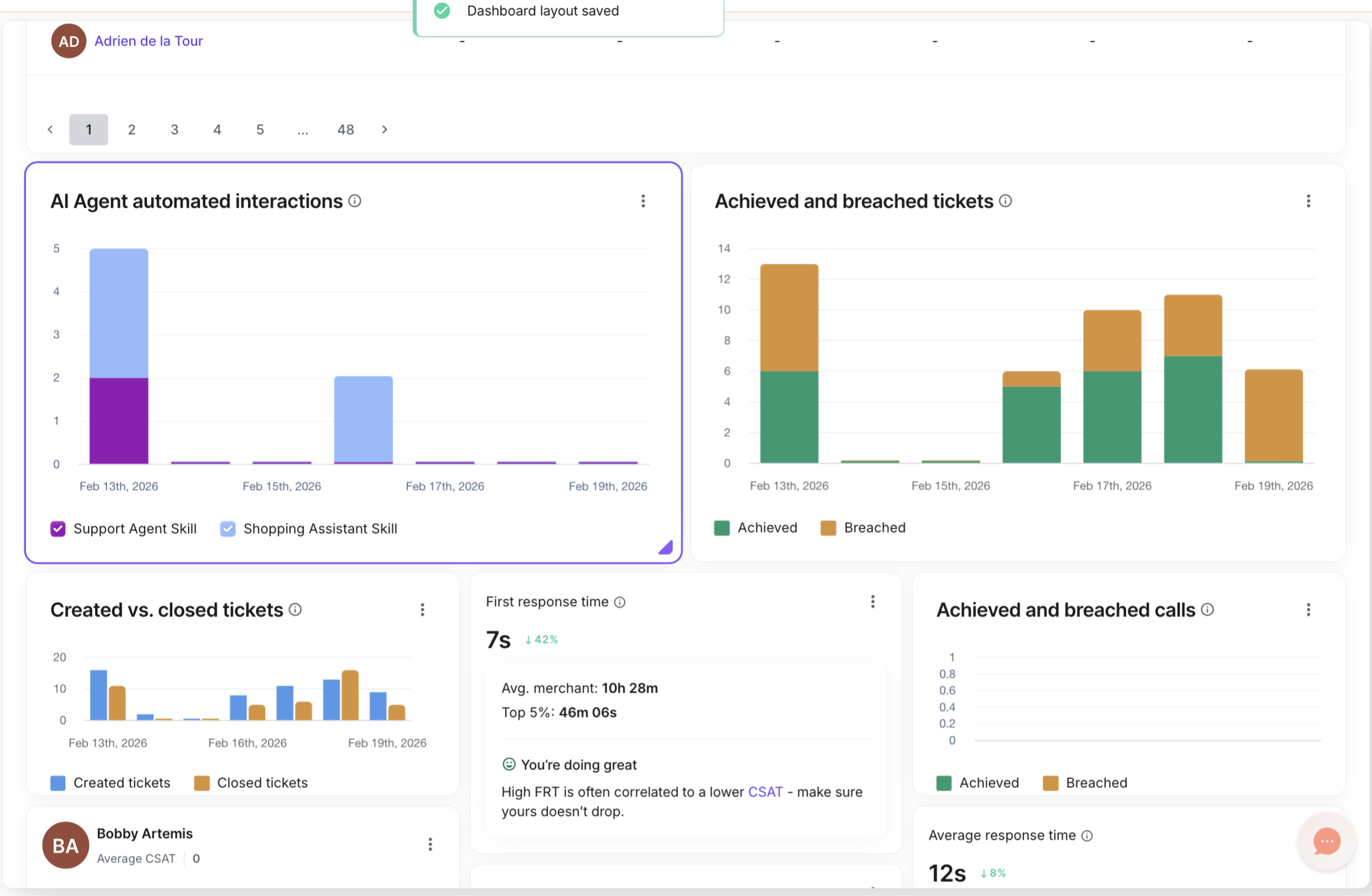The height and width of the screenshot is (896, 1372).
Task: Uncheck the Support Agent Skill checkbox
Action: tap(58, 529)
